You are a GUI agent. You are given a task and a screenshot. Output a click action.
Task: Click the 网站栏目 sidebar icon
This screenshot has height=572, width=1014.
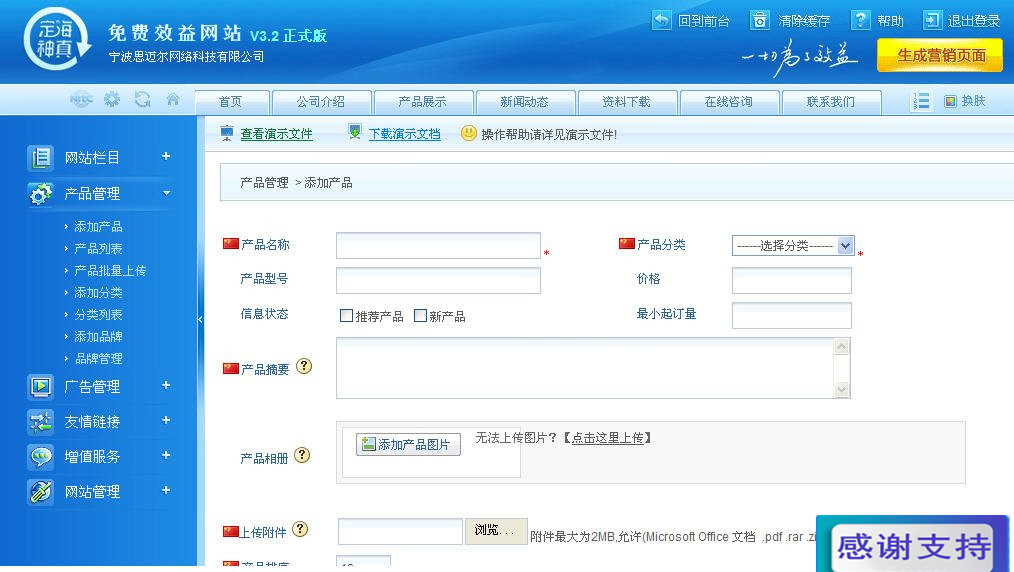pos(41,158)
